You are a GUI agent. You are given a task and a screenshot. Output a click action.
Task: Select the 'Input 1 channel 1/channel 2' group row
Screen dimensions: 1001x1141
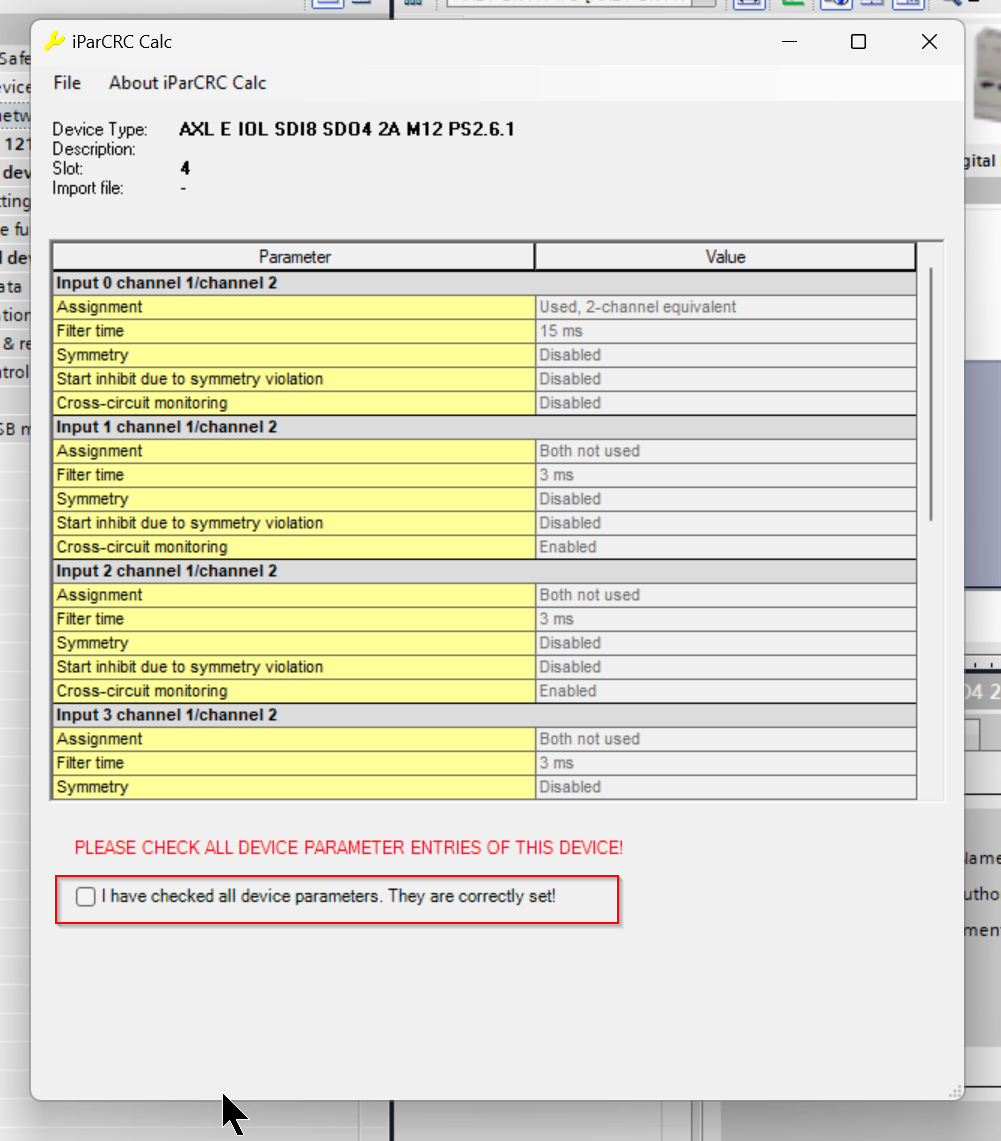pos(484,427)
